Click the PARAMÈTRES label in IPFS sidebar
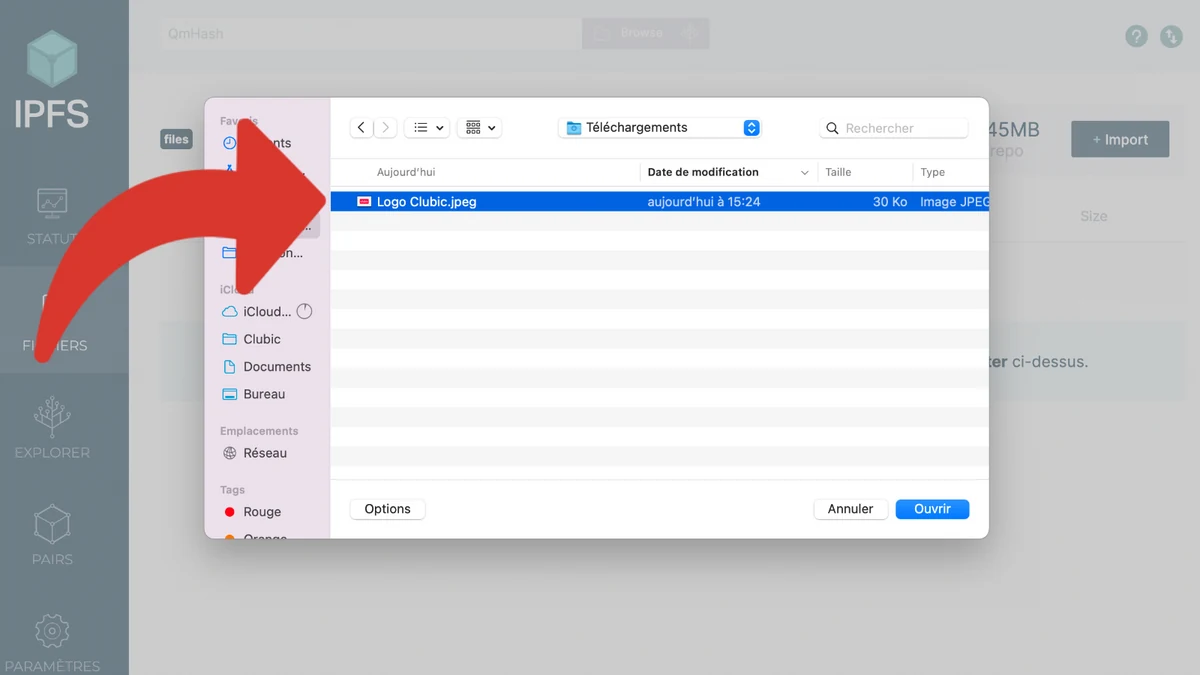 pyautogui.click(x=52, y=667)
